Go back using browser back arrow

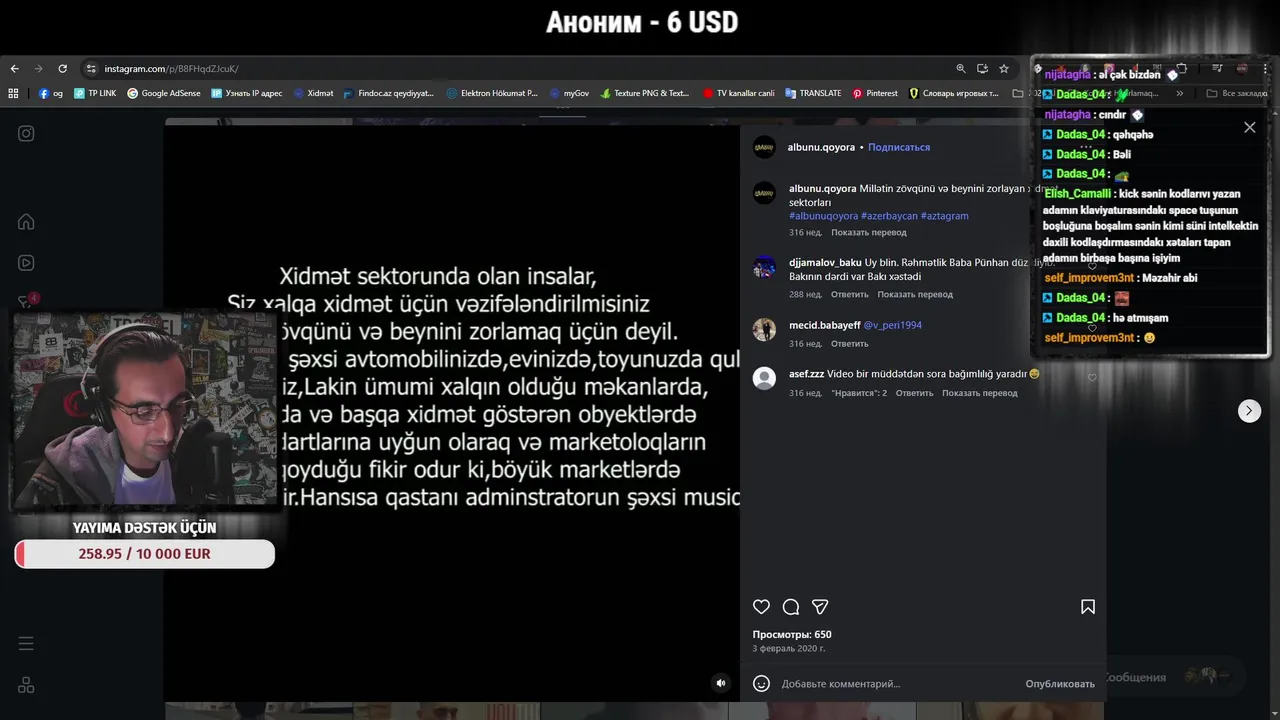tap(14, 69)
